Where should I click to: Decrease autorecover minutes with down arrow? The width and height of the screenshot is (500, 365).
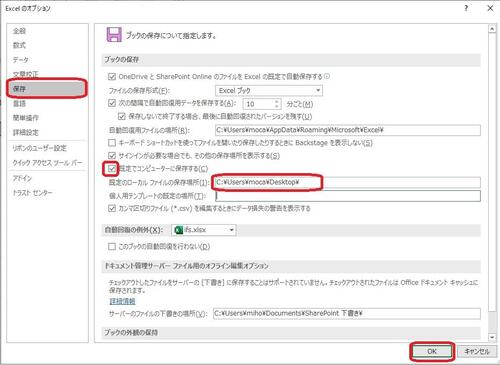(x=277, y=106)
